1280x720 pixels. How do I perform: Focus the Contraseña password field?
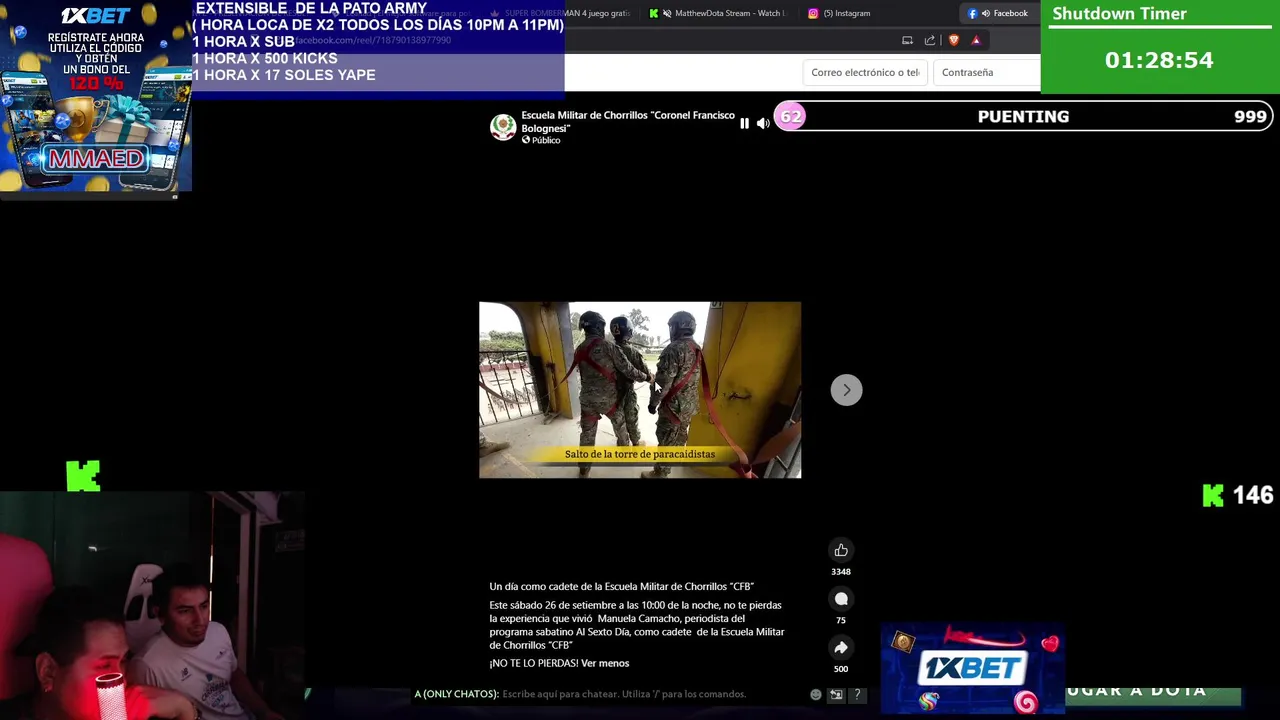point(987,72)
